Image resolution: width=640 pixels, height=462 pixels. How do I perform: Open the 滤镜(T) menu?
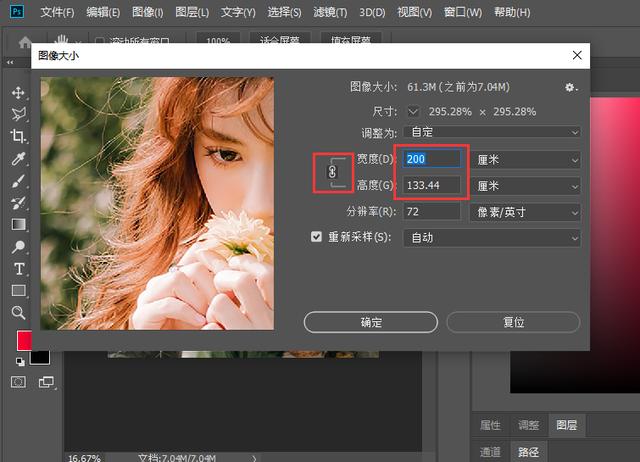pyautogui.click(x=329, y=13)
